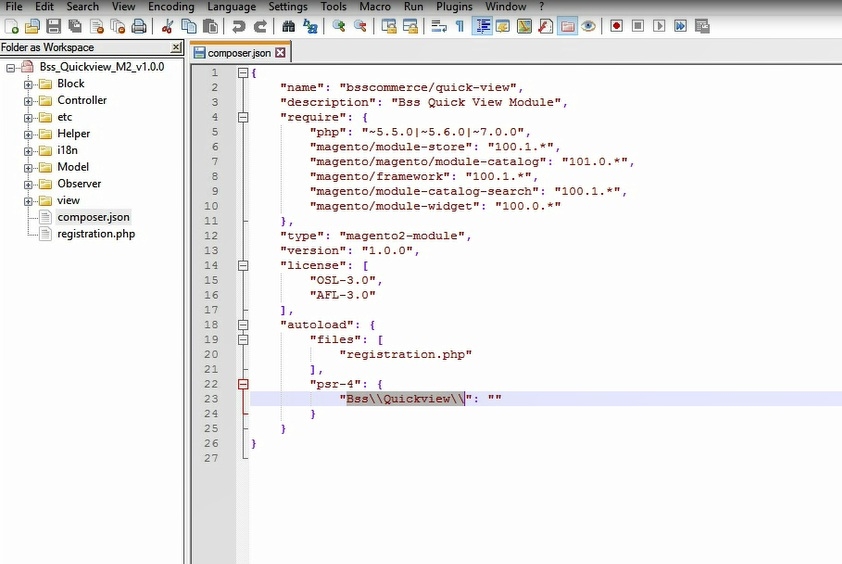Image resolution: width=842 pixels, height=564 pixels.
Task: Collapse the code fold at line 18 "autoload"
Action: coord(243,325)
